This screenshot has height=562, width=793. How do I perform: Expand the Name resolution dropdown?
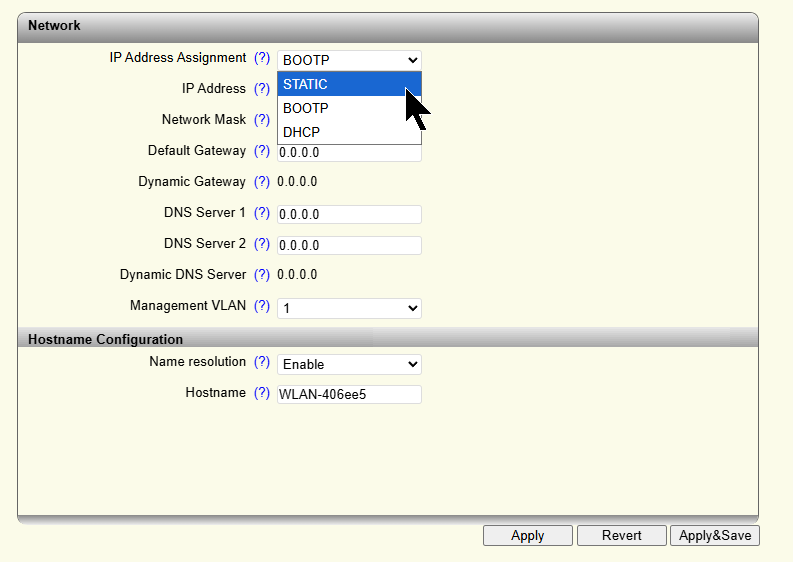tap(349, 364)
